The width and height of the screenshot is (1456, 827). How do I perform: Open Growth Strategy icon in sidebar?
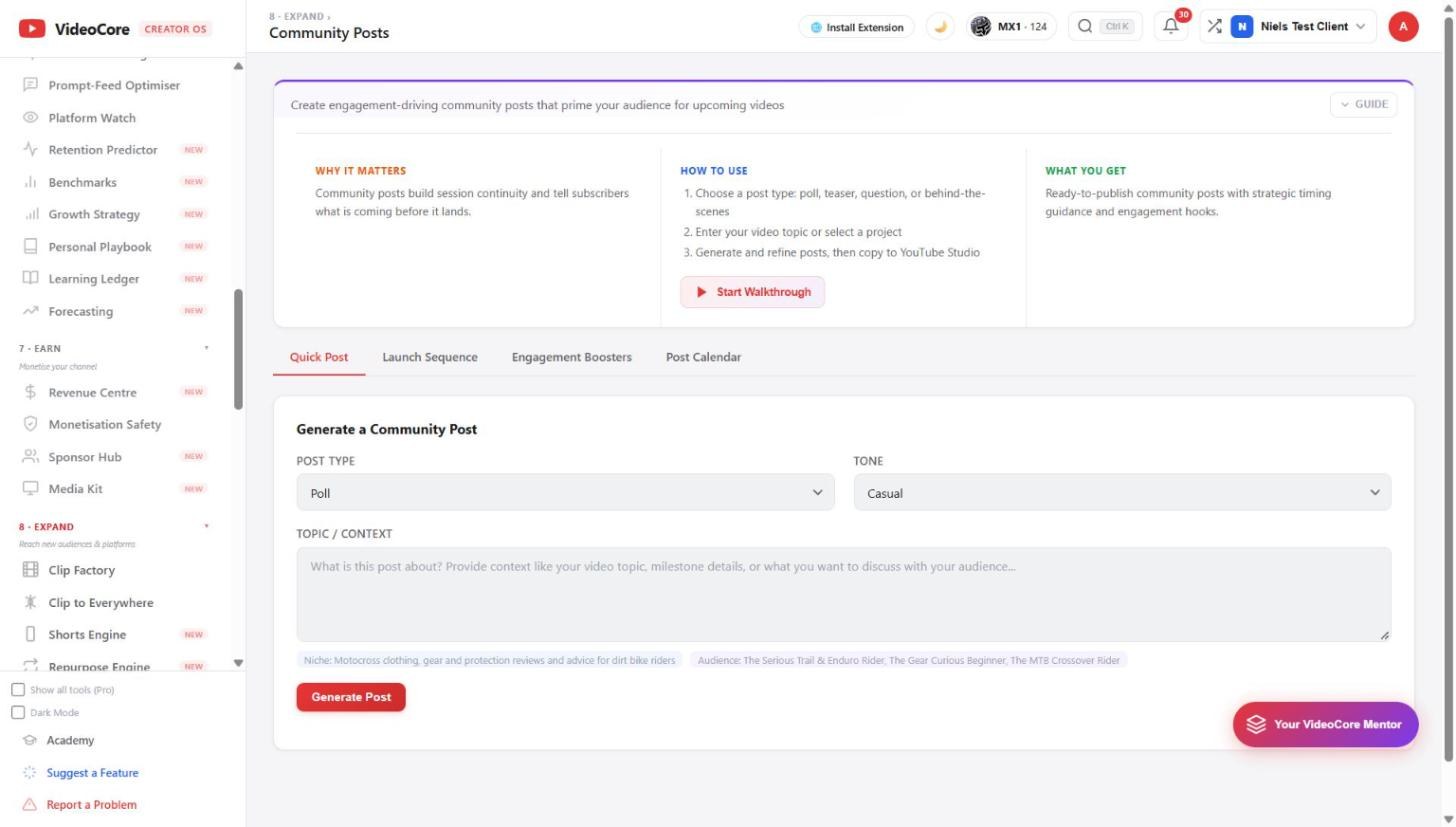(30, 214)
